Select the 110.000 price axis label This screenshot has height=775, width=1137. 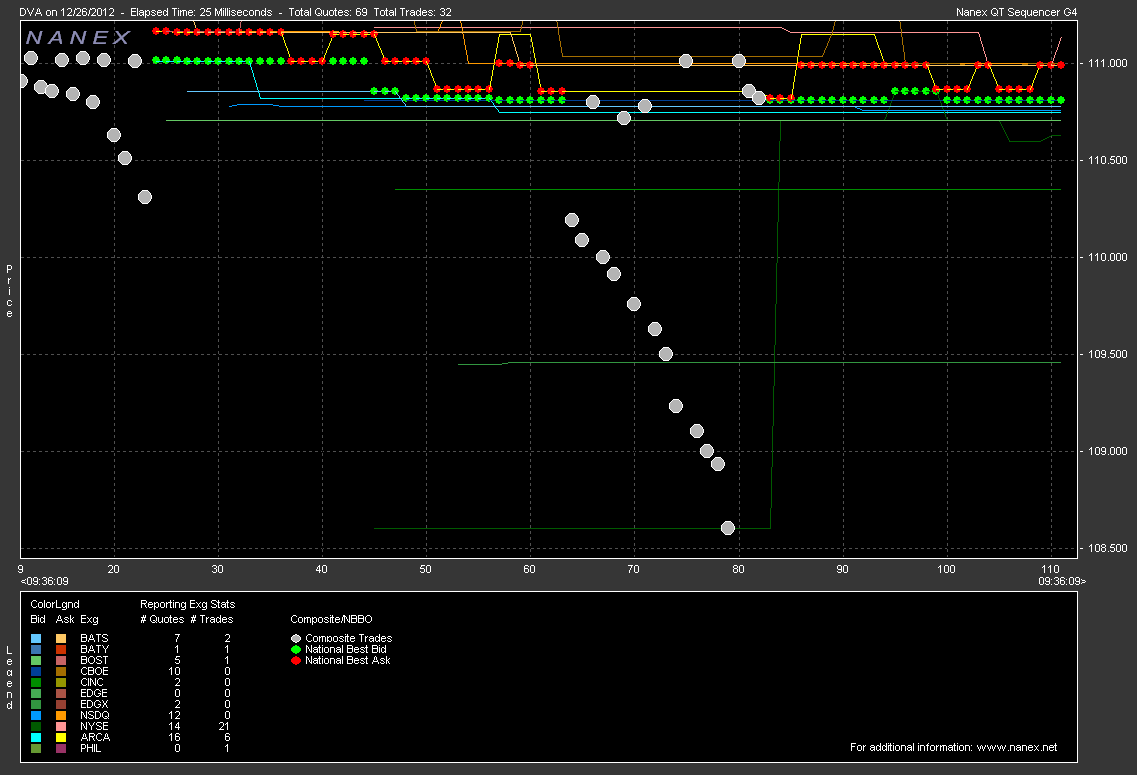(x=1107, y=257)
